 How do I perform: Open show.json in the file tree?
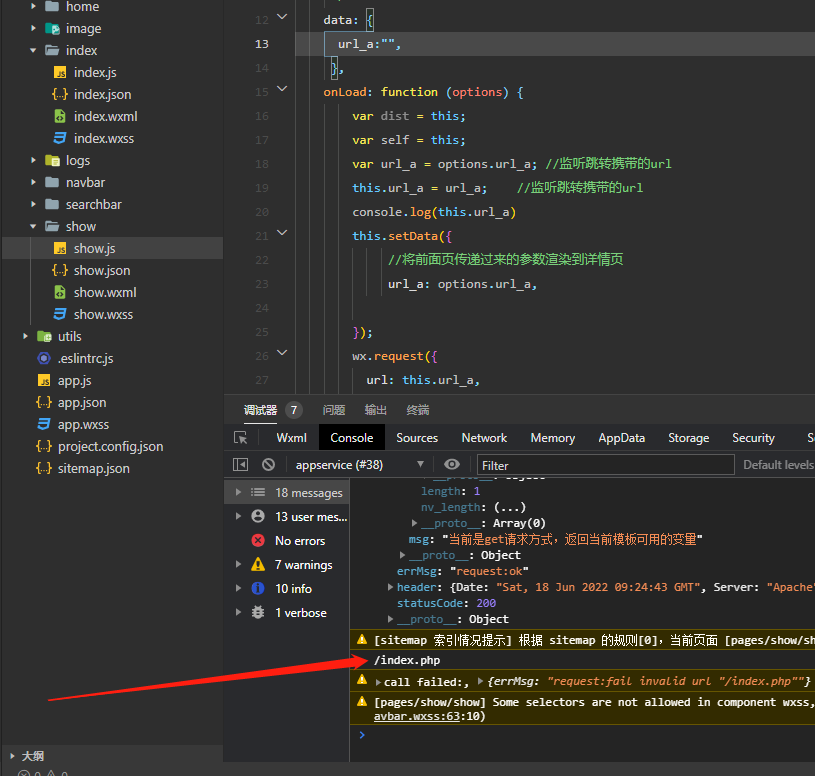coord(102,270)
